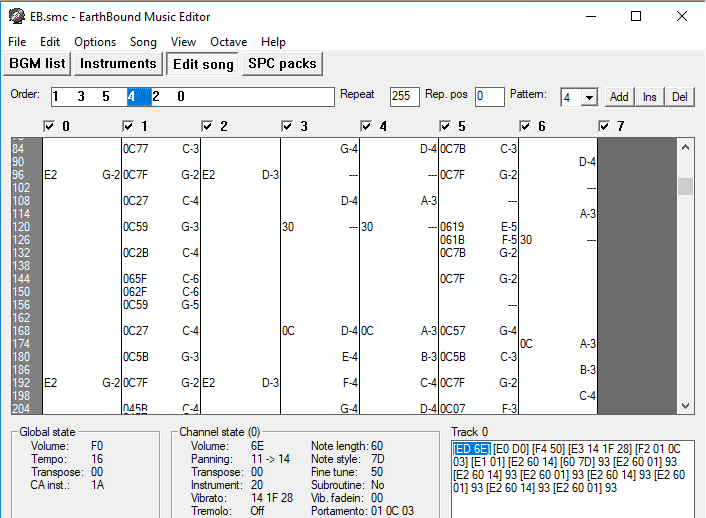
Task: Toggle channel 3 checkbox
Action: [x=287, y=127]
